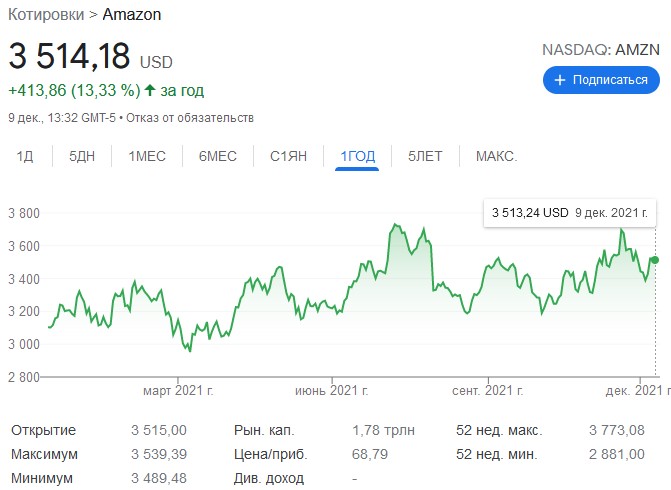Click the Отказ от обязательств disclaimer link

tap(190, 118)
